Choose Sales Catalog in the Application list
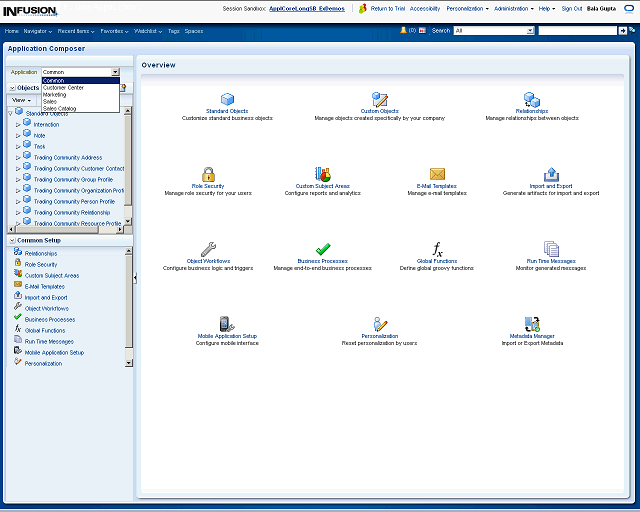 click(59, 108)
